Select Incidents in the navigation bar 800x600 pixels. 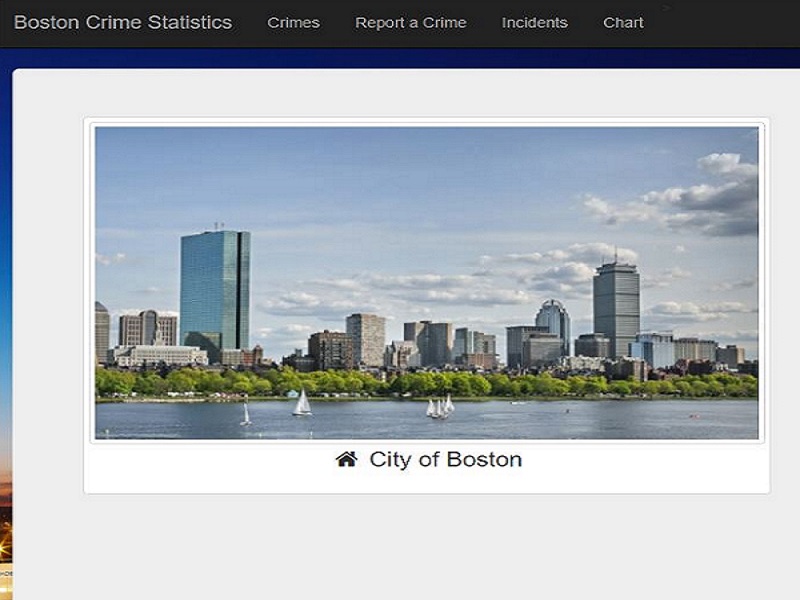click(534, 23)
